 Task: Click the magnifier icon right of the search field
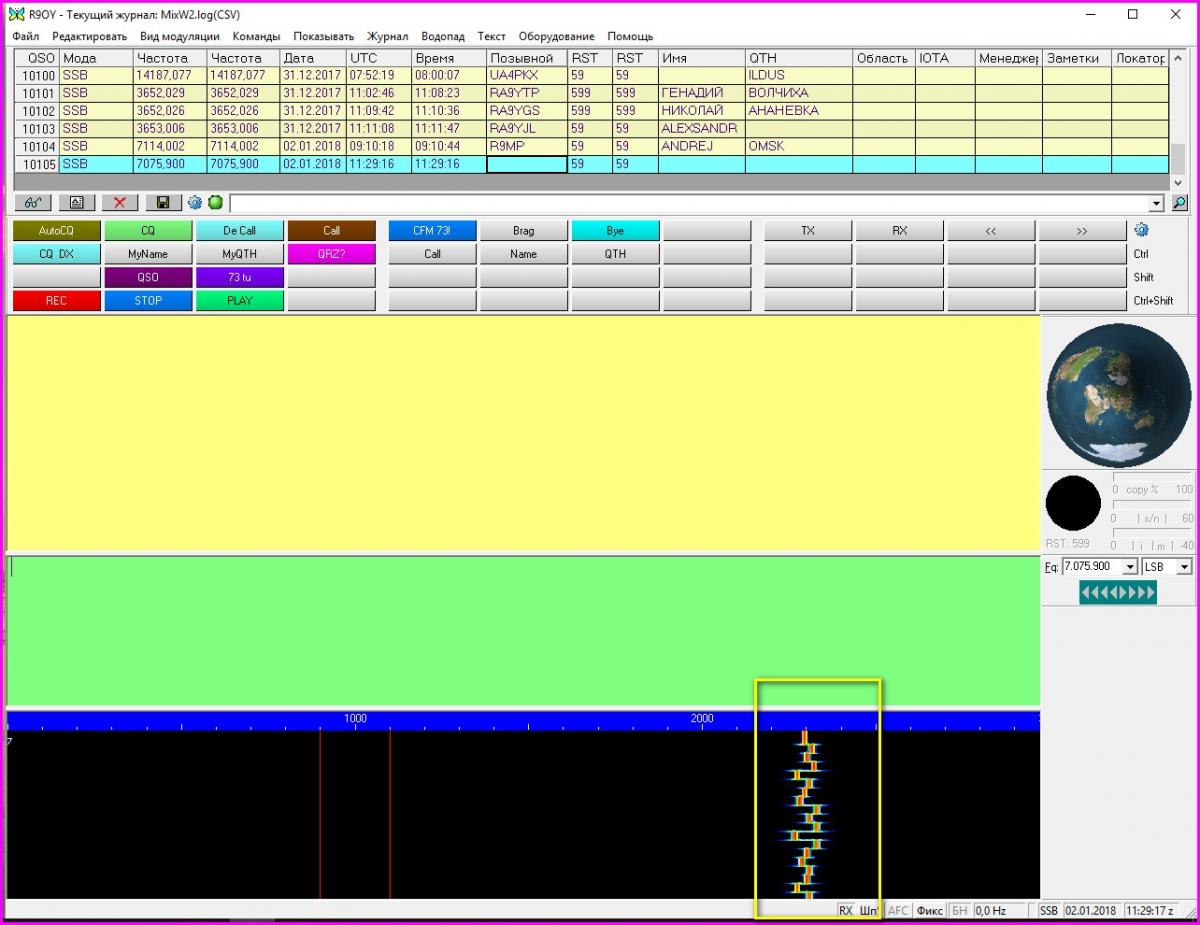point(1180,202)
